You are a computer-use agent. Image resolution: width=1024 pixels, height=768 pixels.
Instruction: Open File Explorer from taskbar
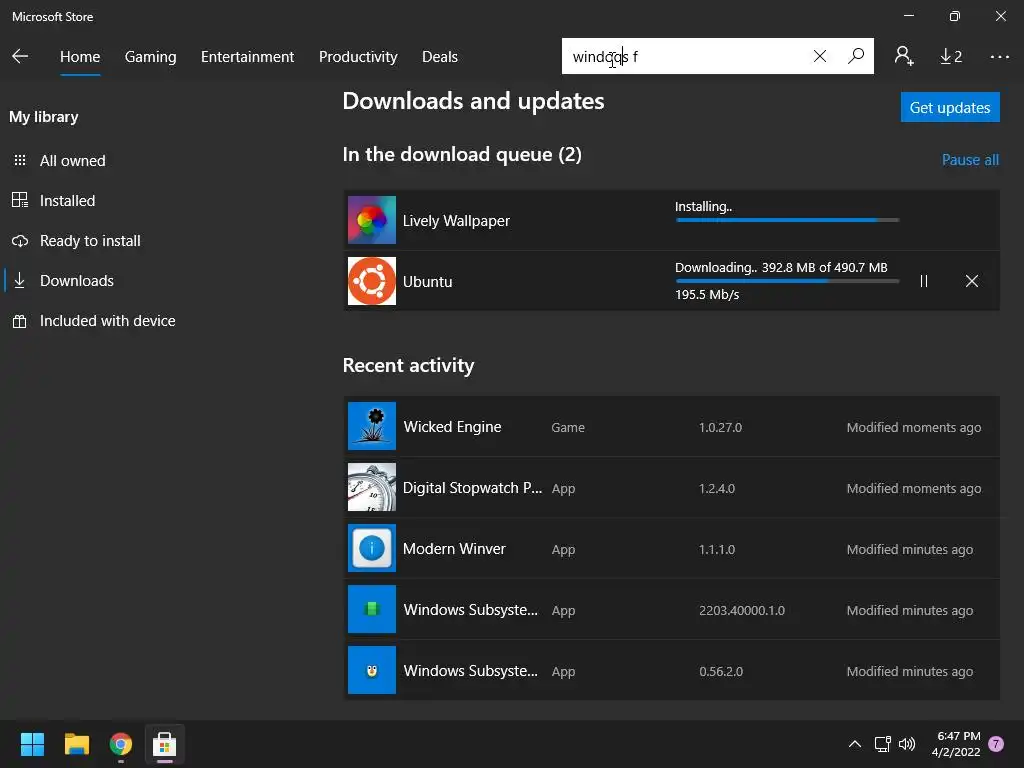point(76,744)
